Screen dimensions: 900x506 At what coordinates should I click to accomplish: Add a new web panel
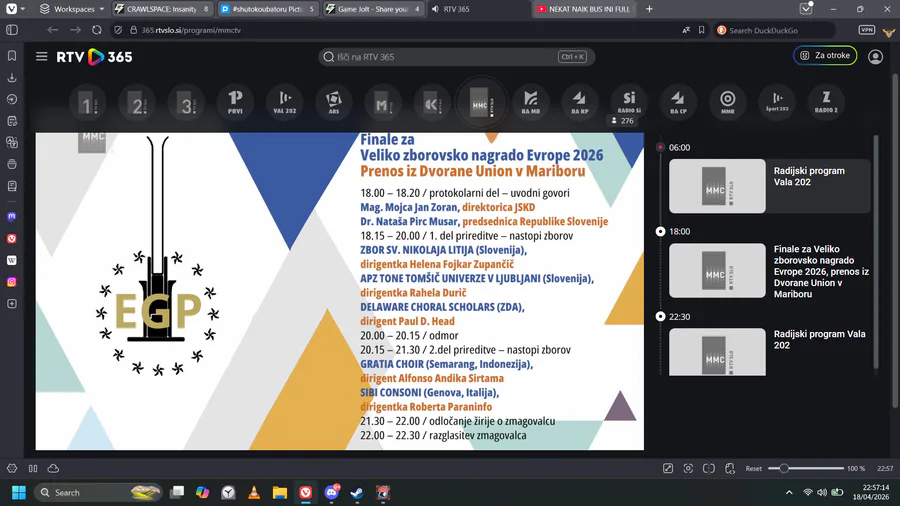pos(11,304)
